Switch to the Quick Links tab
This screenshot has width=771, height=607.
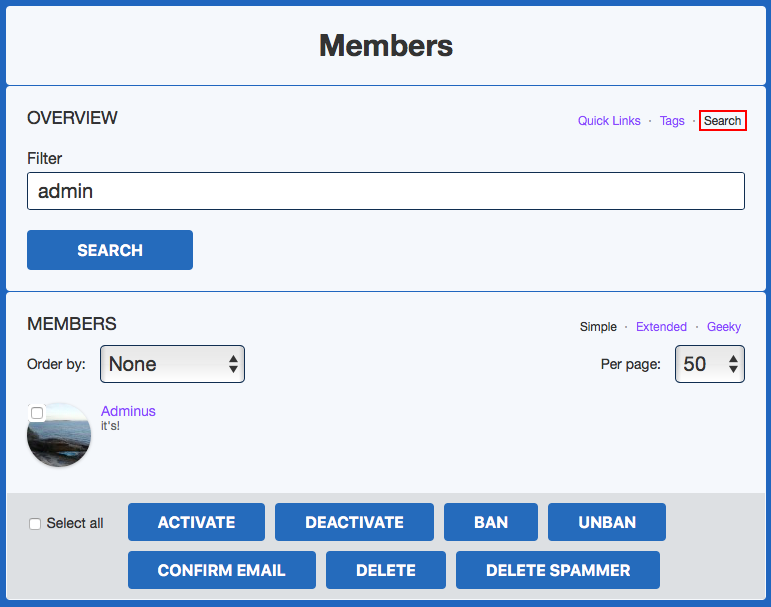click(609, 121)
